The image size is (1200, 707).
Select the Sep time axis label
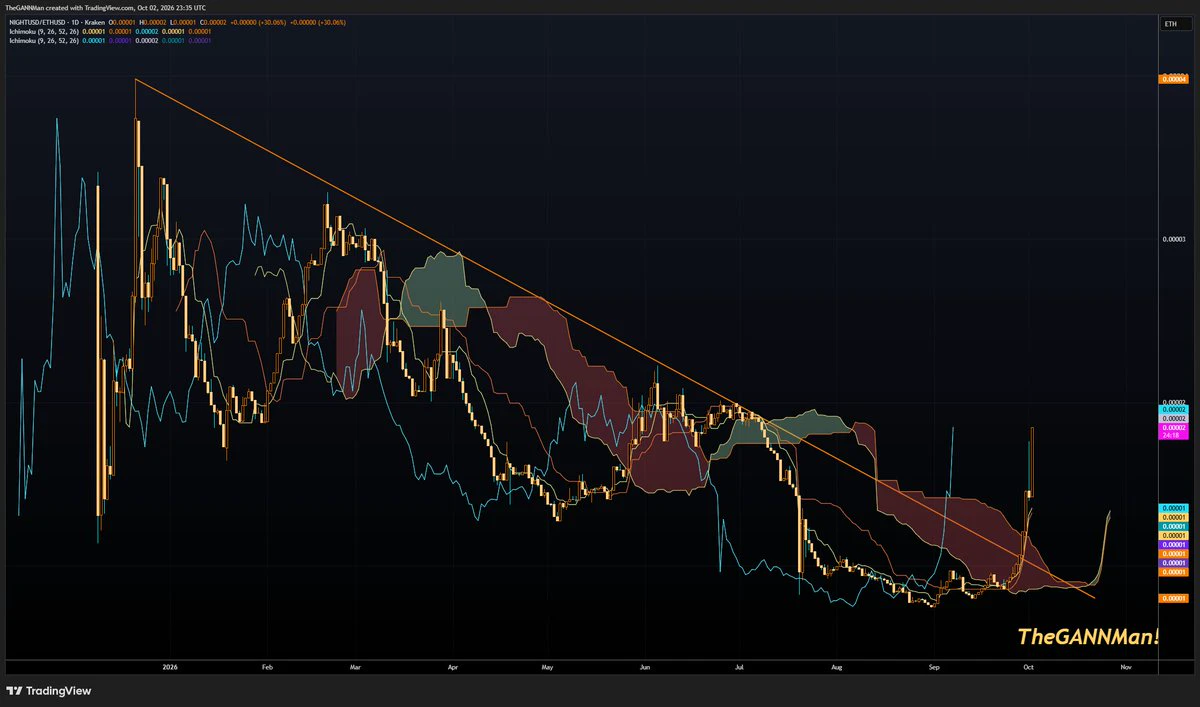coord(933,665)
